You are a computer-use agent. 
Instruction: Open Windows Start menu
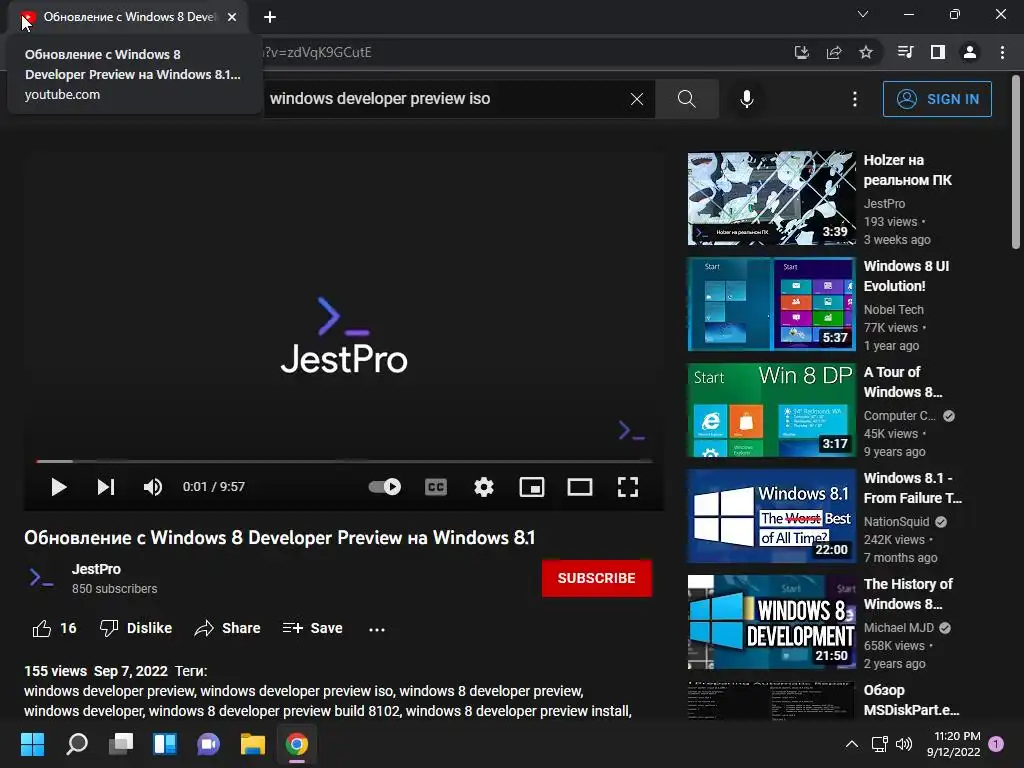32,744
